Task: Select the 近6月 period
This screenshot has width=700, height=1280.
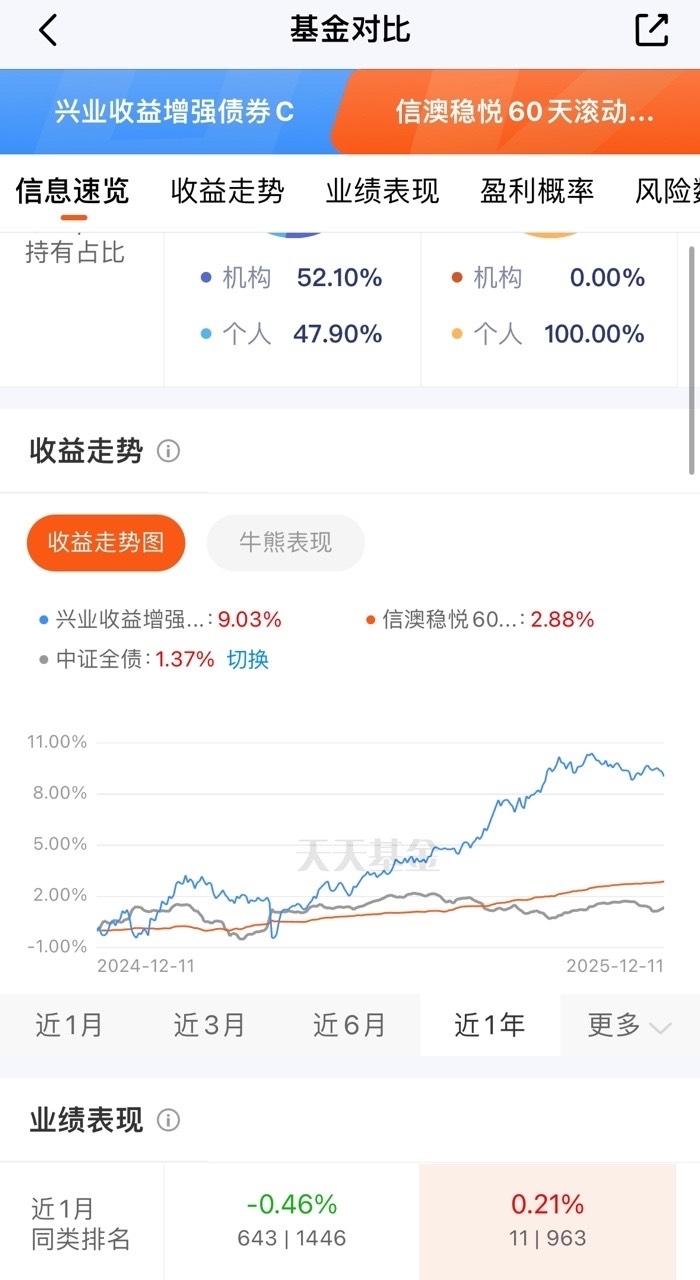Action: (x=349, y=1025)
